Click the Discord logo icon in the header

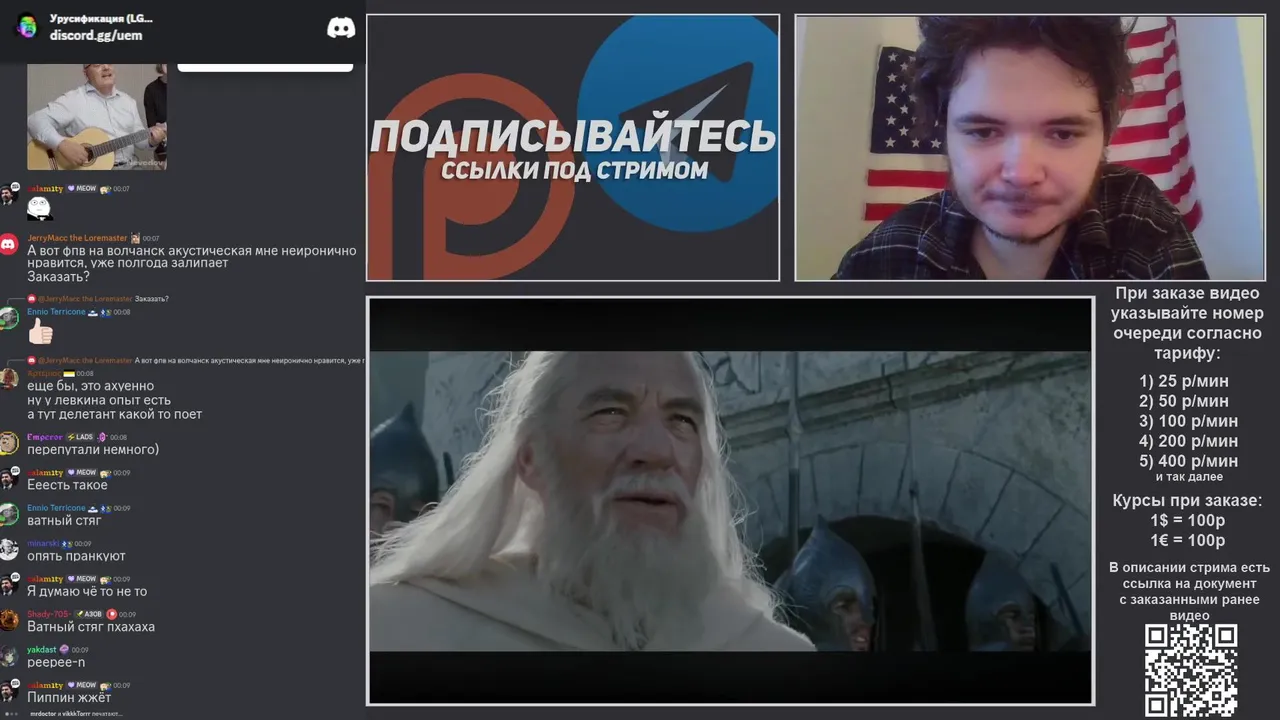341,28
